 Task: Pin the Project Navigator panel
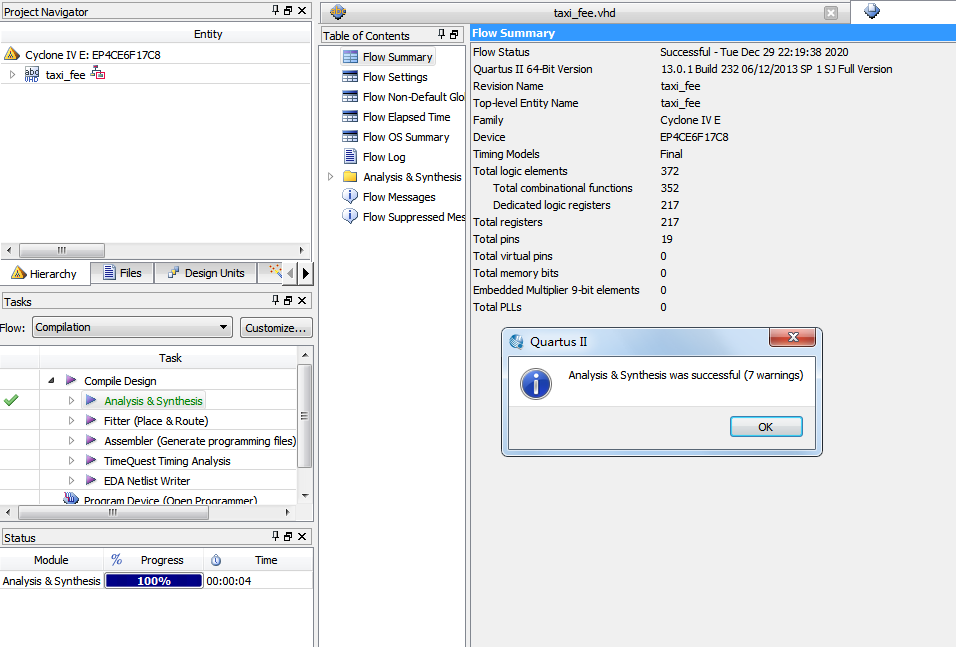coord(276,10)
